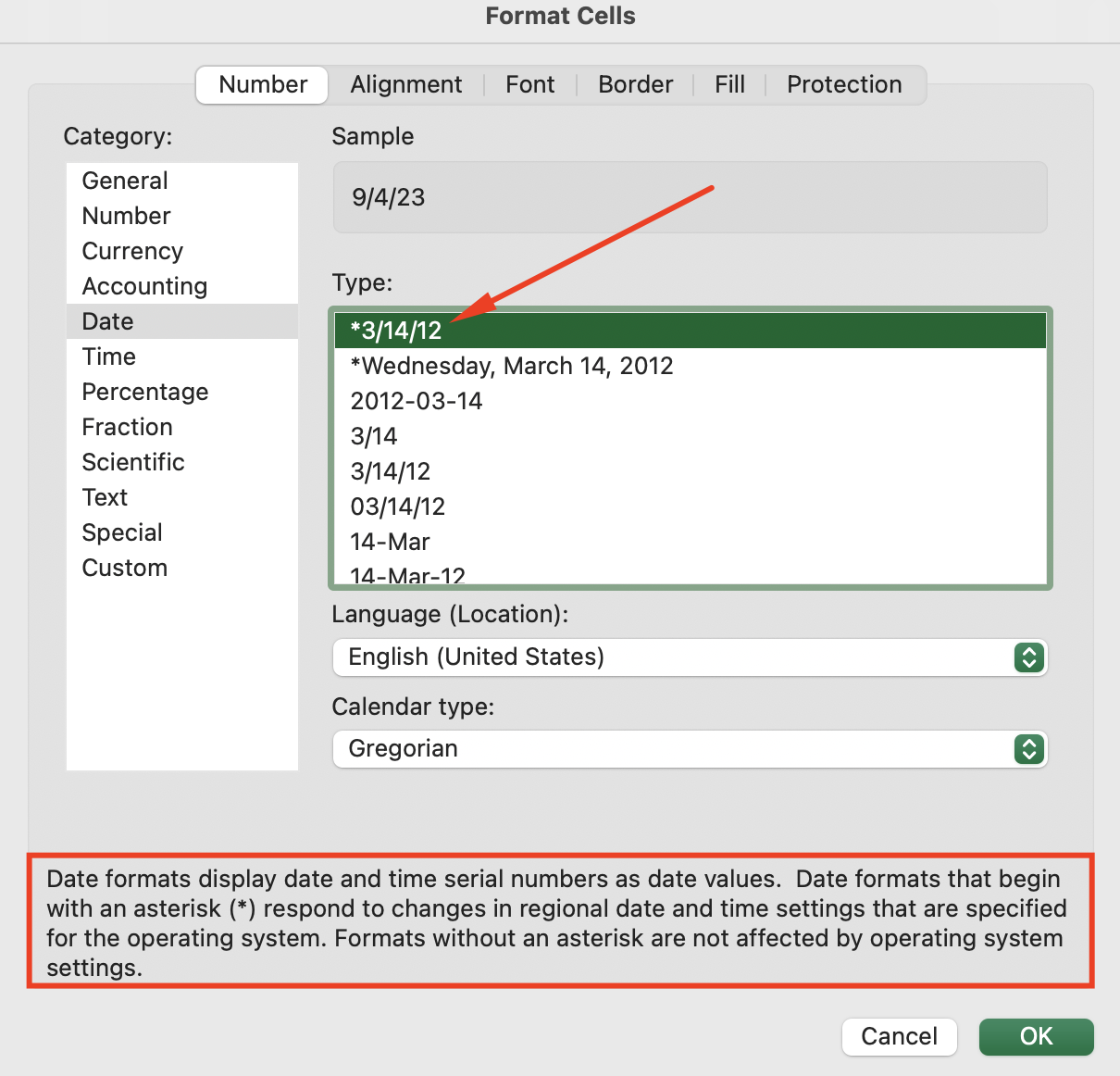Switch to the Border tab
This screenshot has width=1120, height=1076.
click(636, 84)
